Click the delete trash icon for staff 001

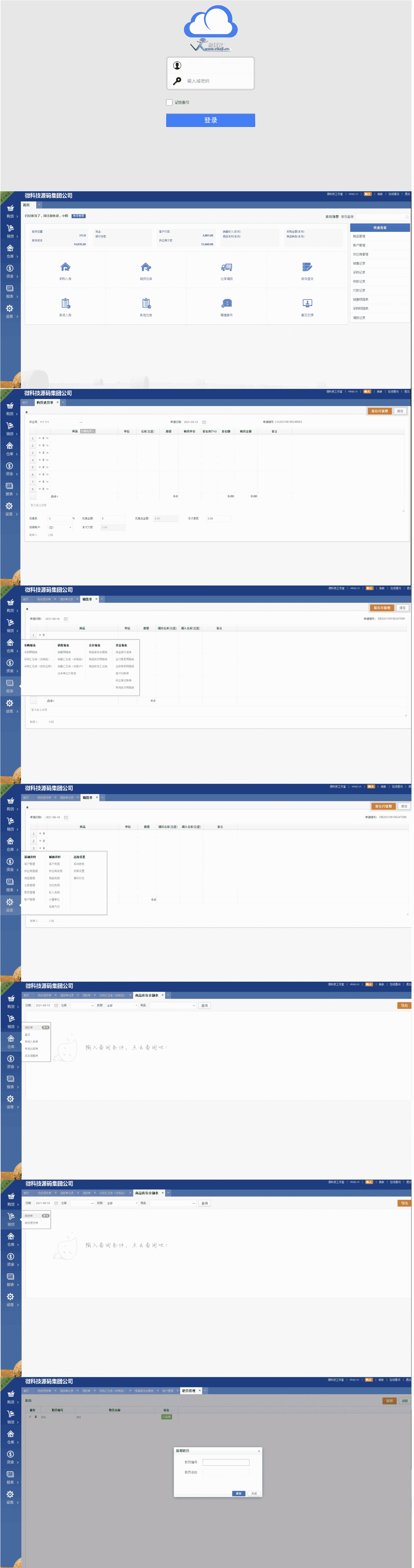click(x=36, y=1417)
